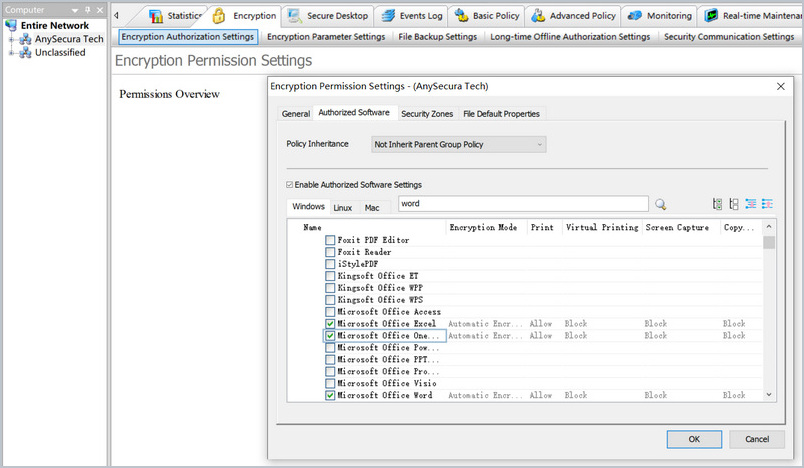Close the Computer side panel
This screenshot has width=804, height=468.
pyautogui.click(x=100, y=10)
